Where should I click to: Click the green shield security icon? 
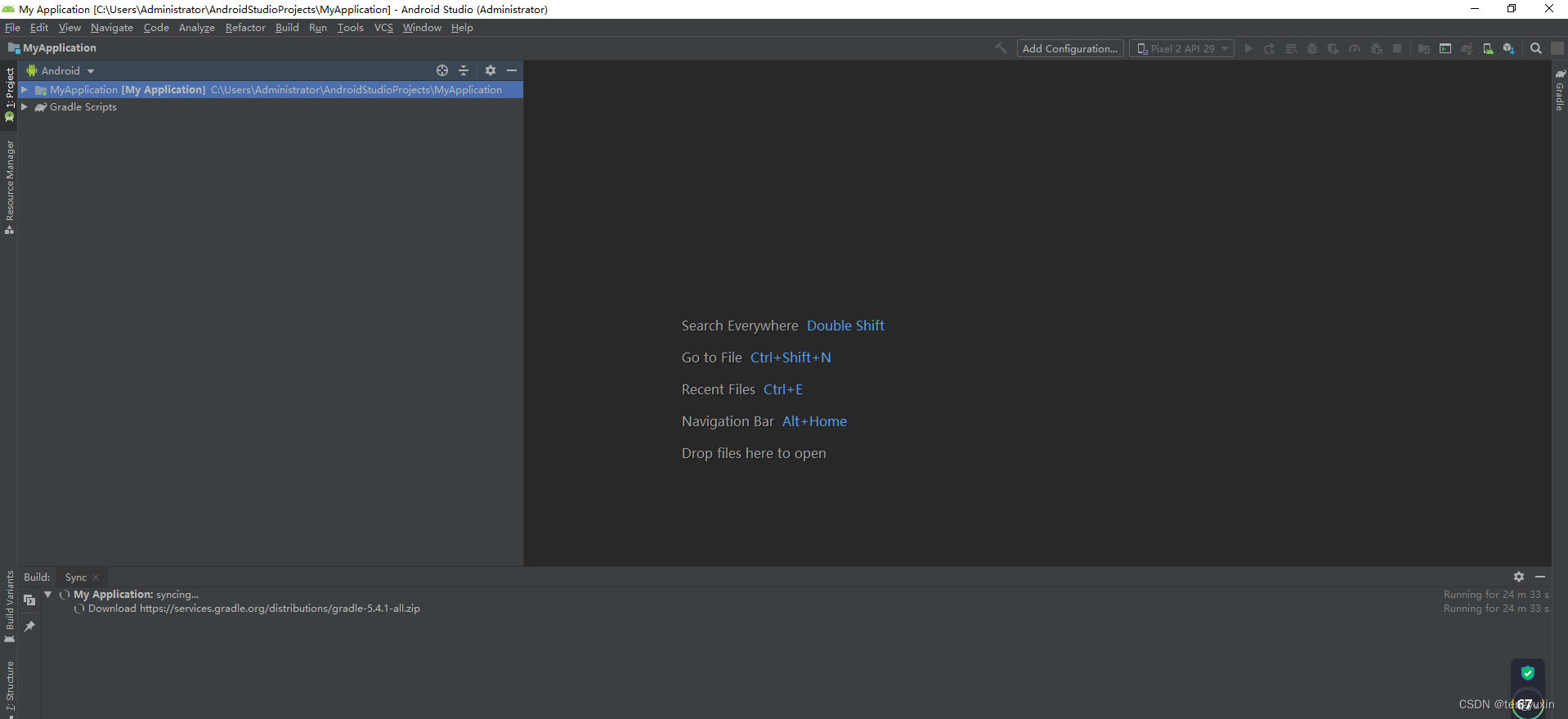coord(1528,673)
